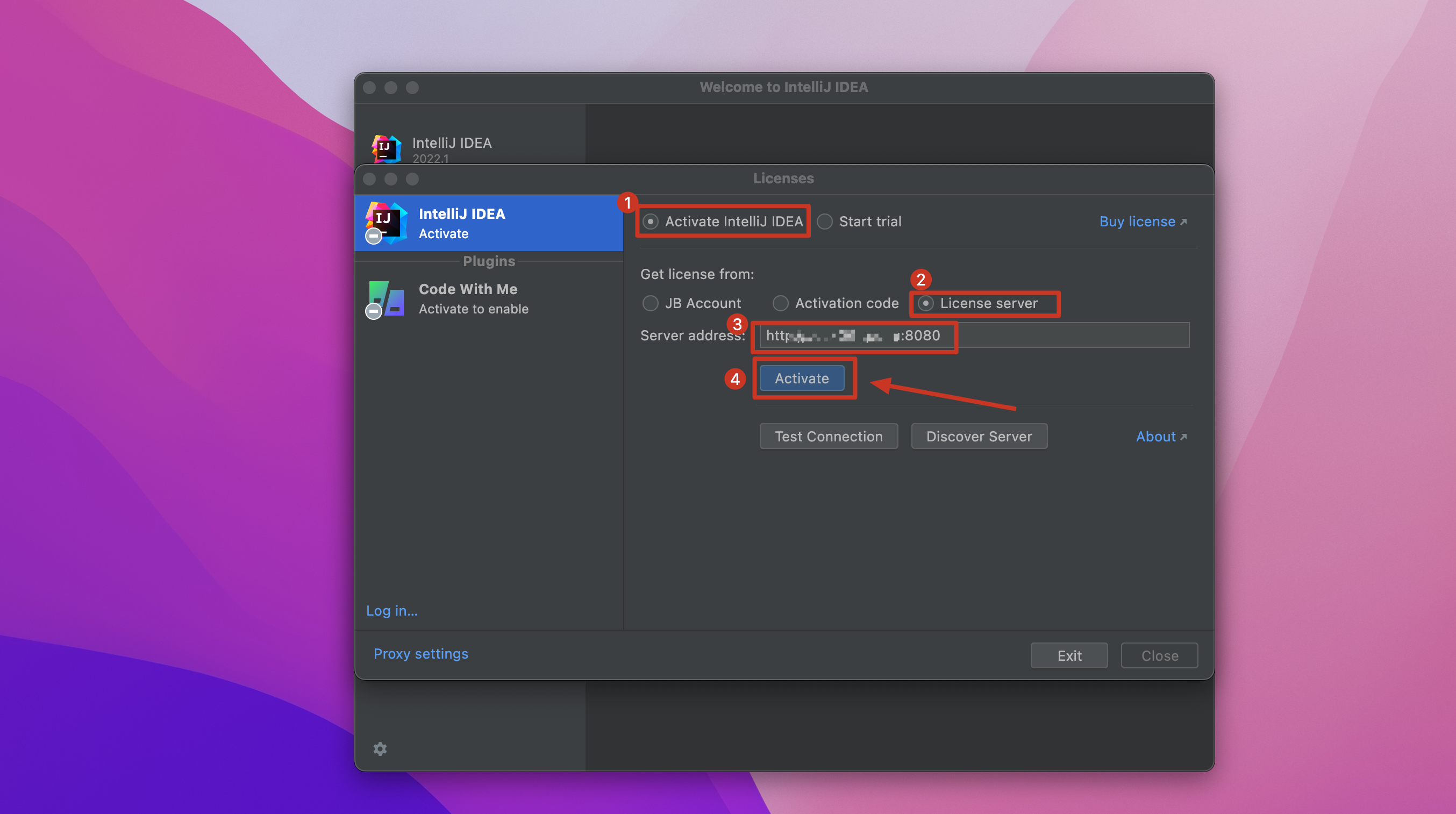Select Activate IntelliJ IDEA radio button
The width and height of the screenshot is (1456, 814).
650,222
